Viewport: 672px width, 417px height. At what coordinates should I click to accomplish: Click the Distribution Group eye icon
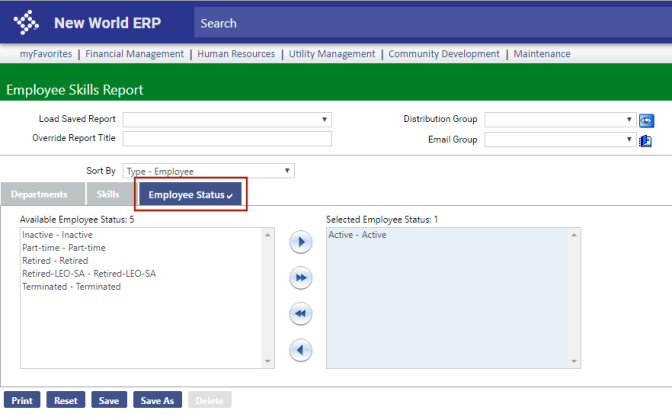pos(646,120)
